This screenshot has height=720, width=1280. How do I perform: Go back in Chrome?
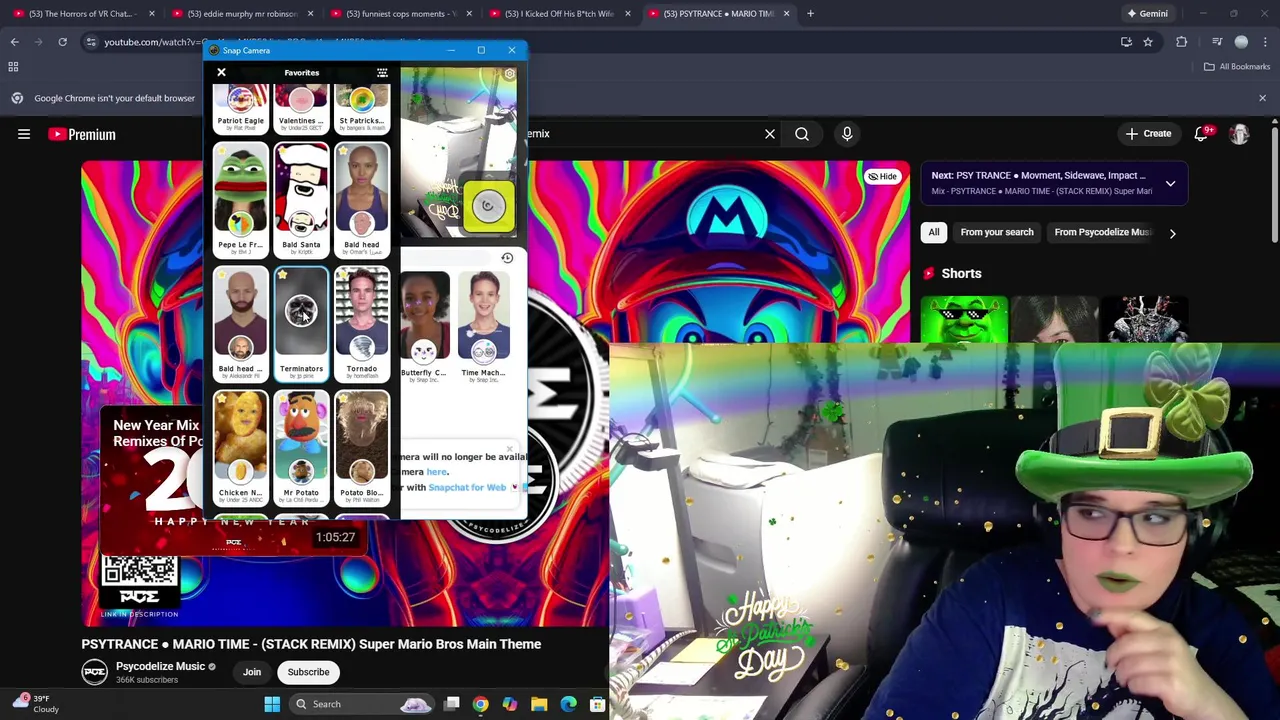coord(14,42)
